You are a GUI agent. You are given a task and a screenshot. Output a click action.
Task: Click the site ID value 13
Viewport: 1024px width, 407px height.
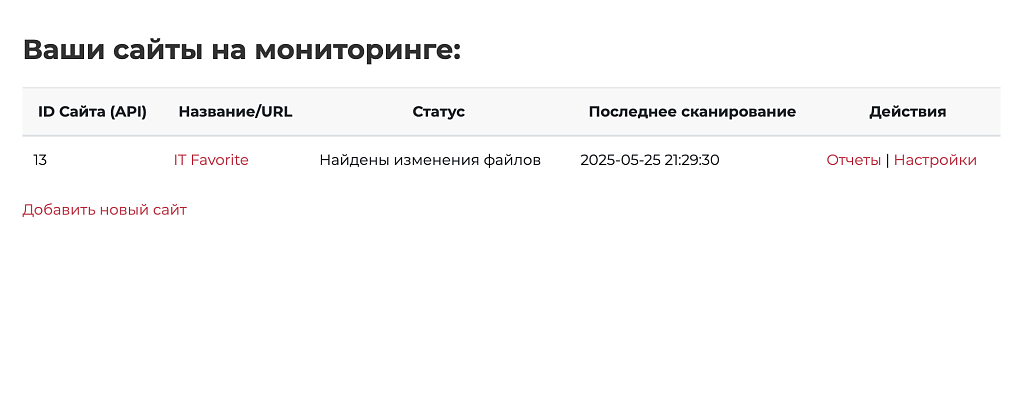pyautogui.click(x=40, y=160)
